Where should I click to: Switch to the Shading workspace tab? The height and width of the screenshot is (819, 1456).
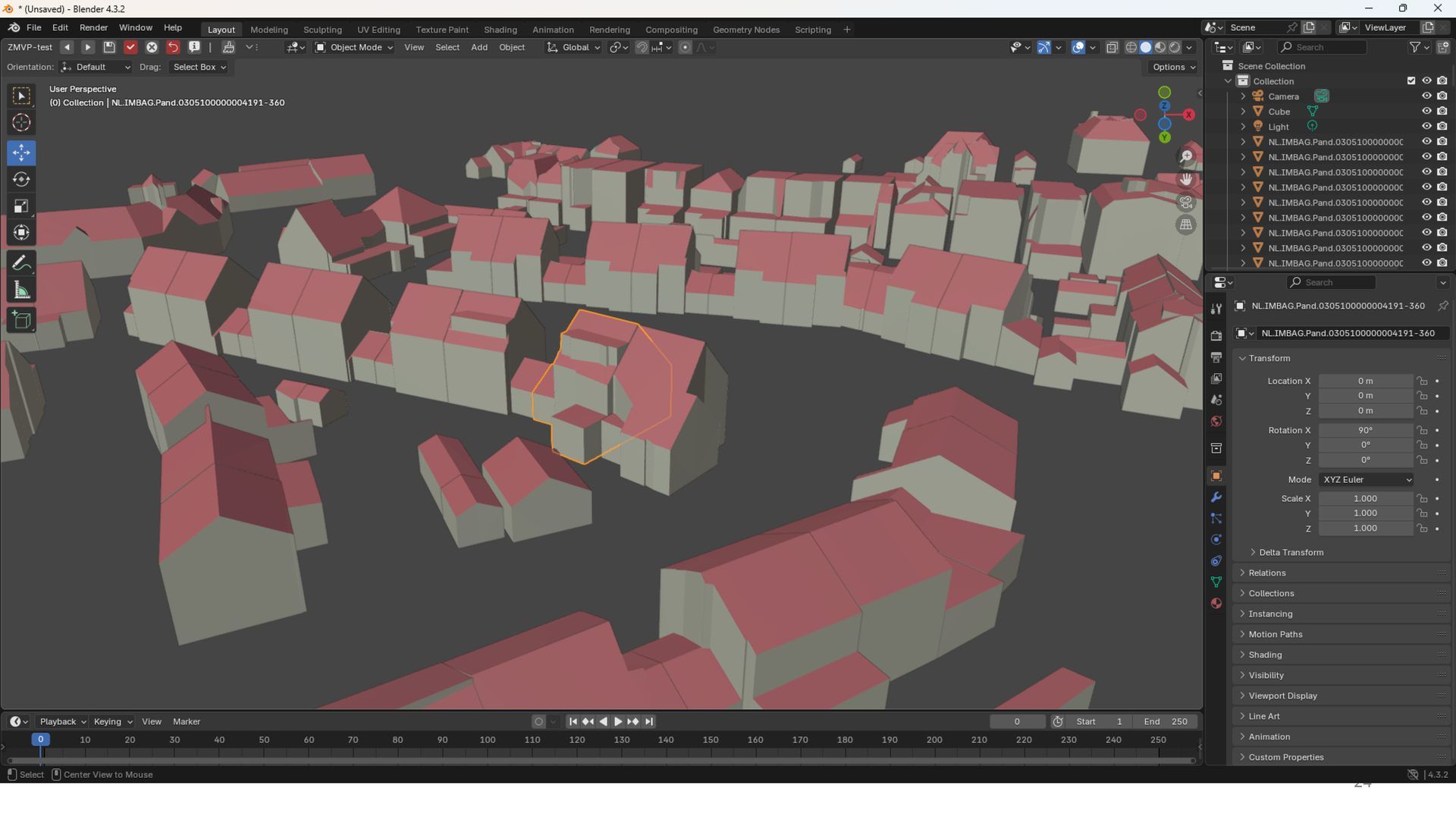pos(500,30)
